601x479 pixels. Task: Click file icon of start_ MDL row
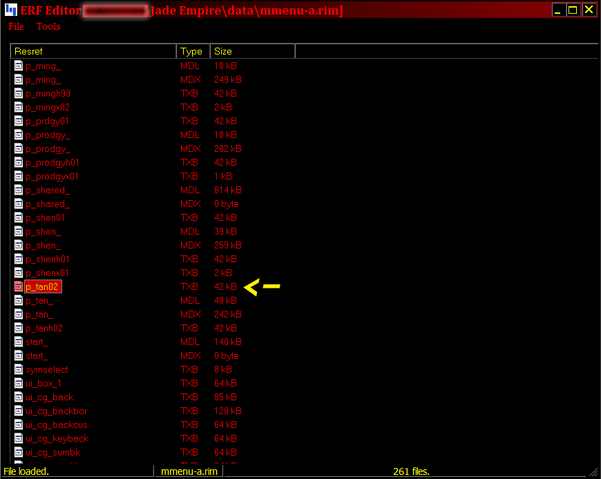tap(18, 342)
